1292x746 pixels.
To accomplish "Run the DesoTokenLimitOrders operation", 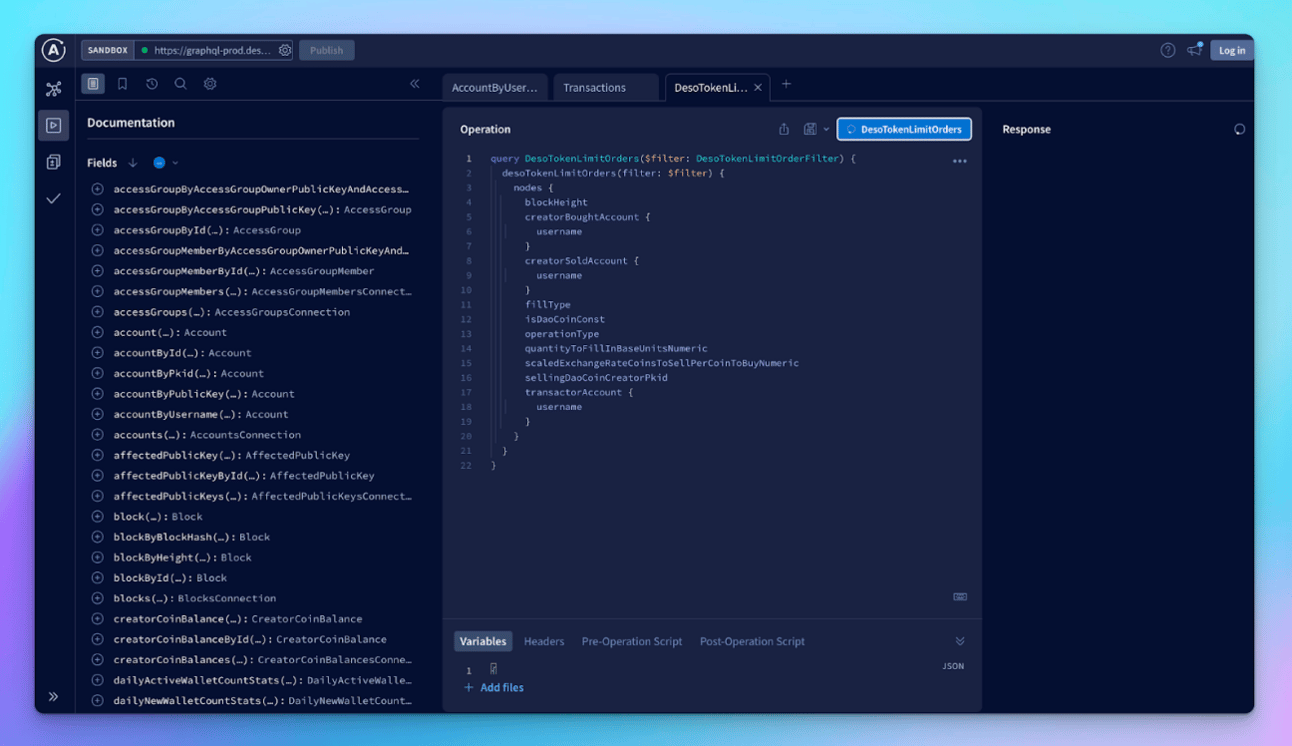I will [x=904, y=129].
